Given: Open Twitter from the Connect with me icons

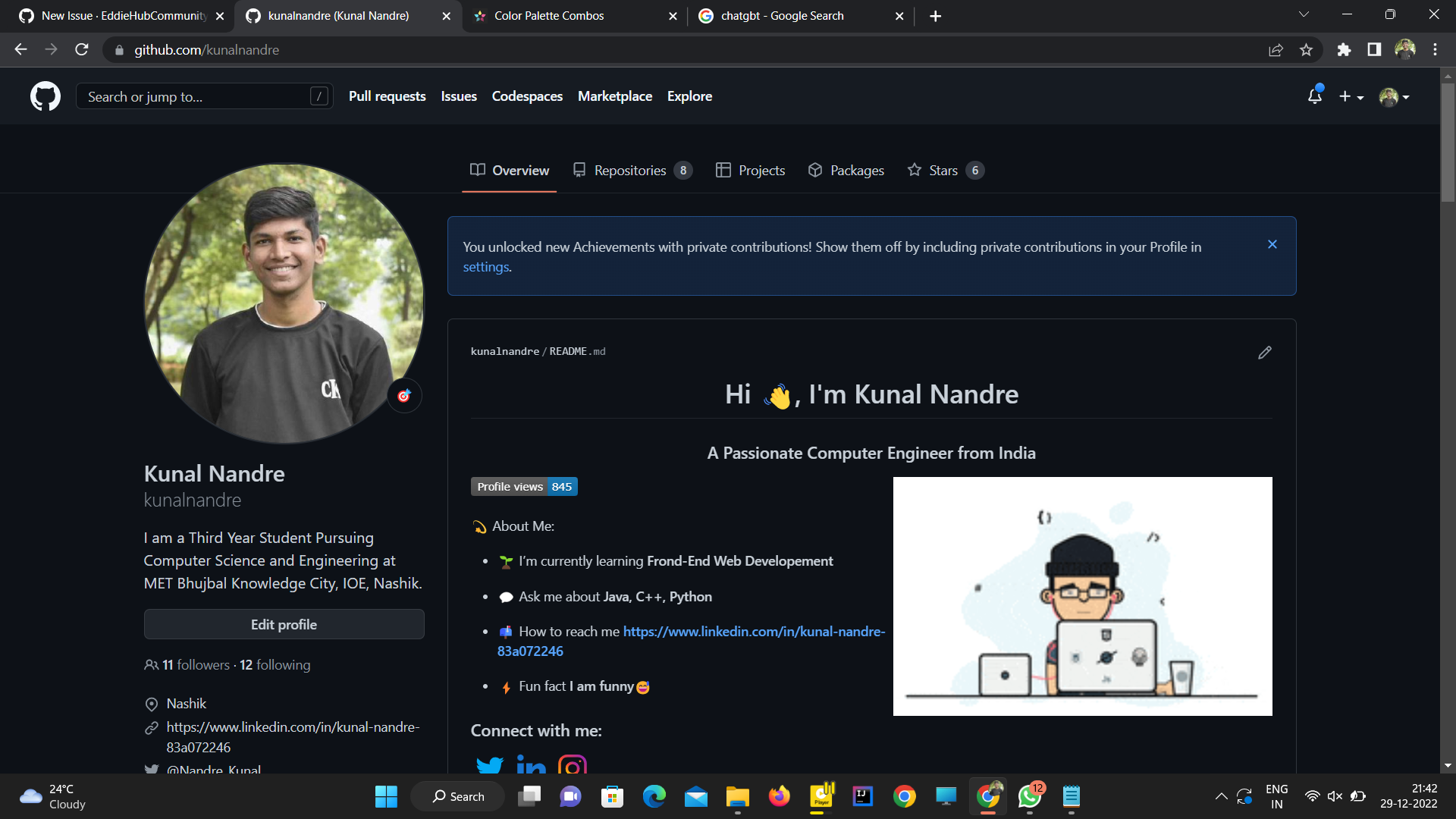Looking at the screenshot, I should coord(490,765).
